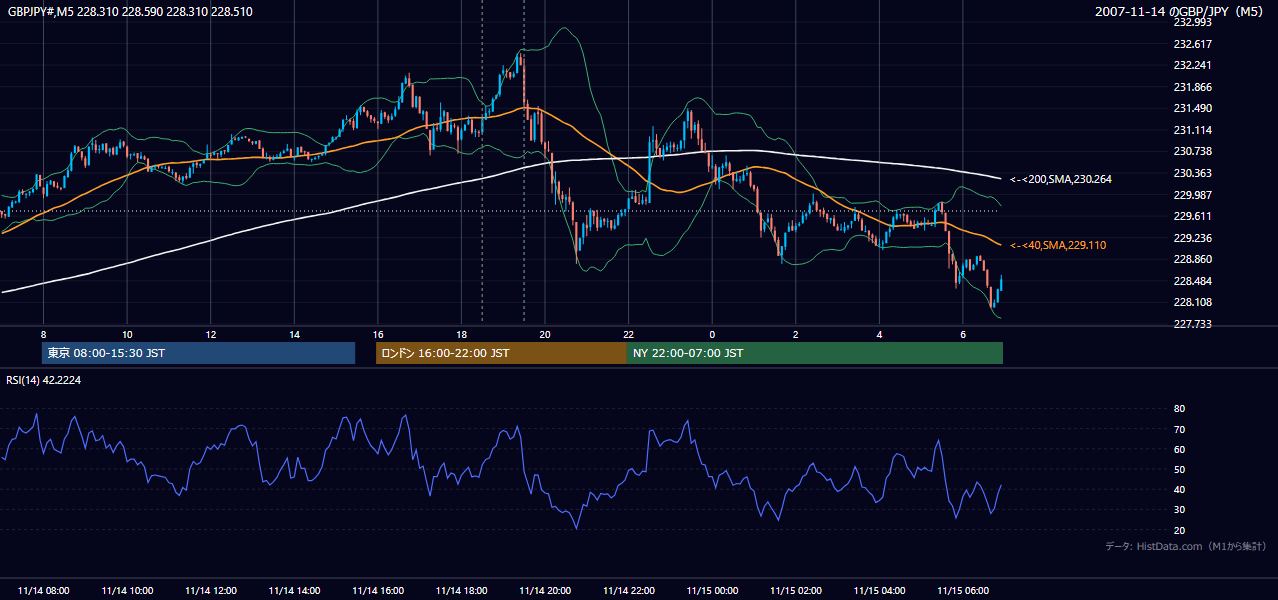Viewport: 1278px width, 600px height.
Task: Click the bottom date label 11/14 20:00
Action: coord(545,591)
